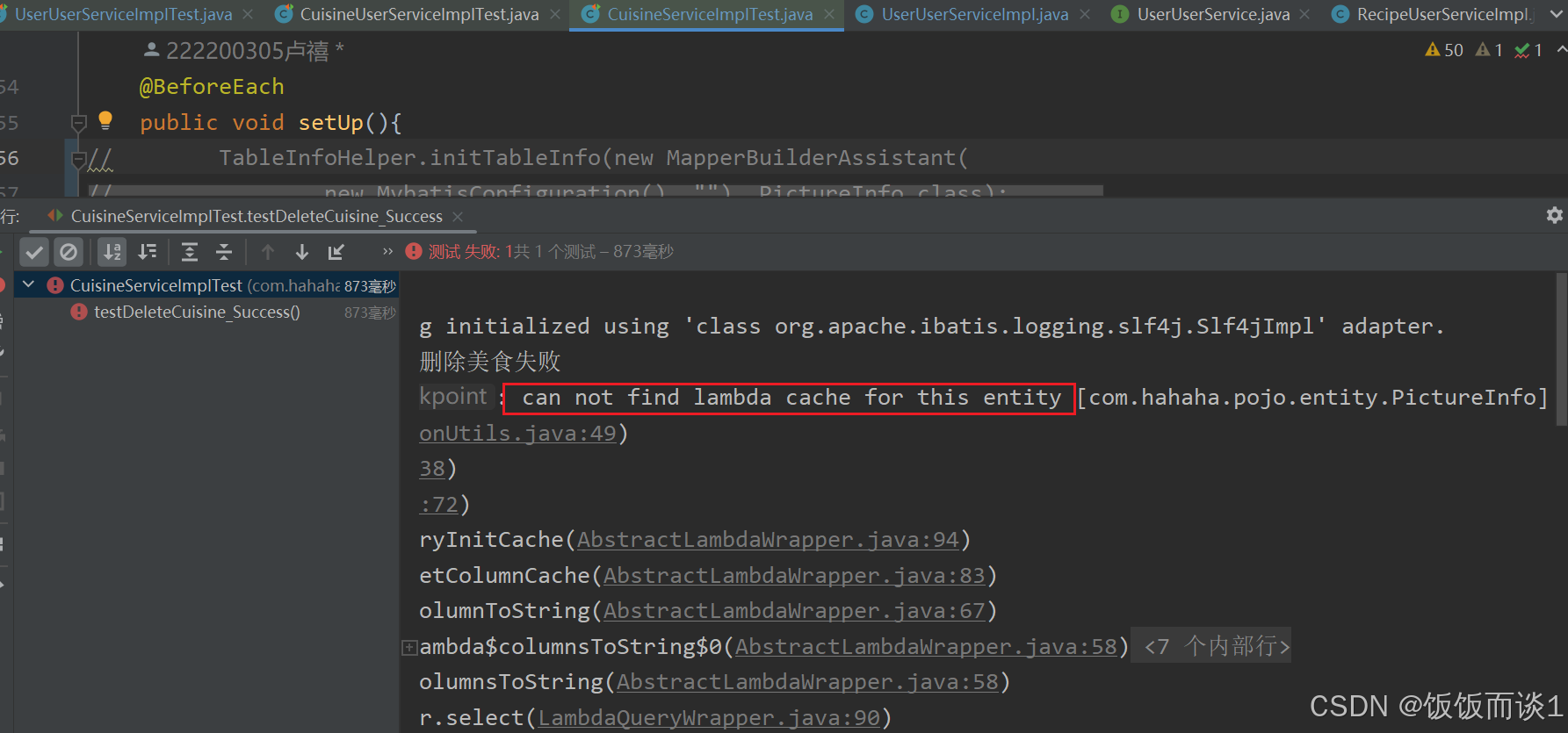Click the 50 warnings indicator
The image size is (1568, 733).
(1444, 50)
